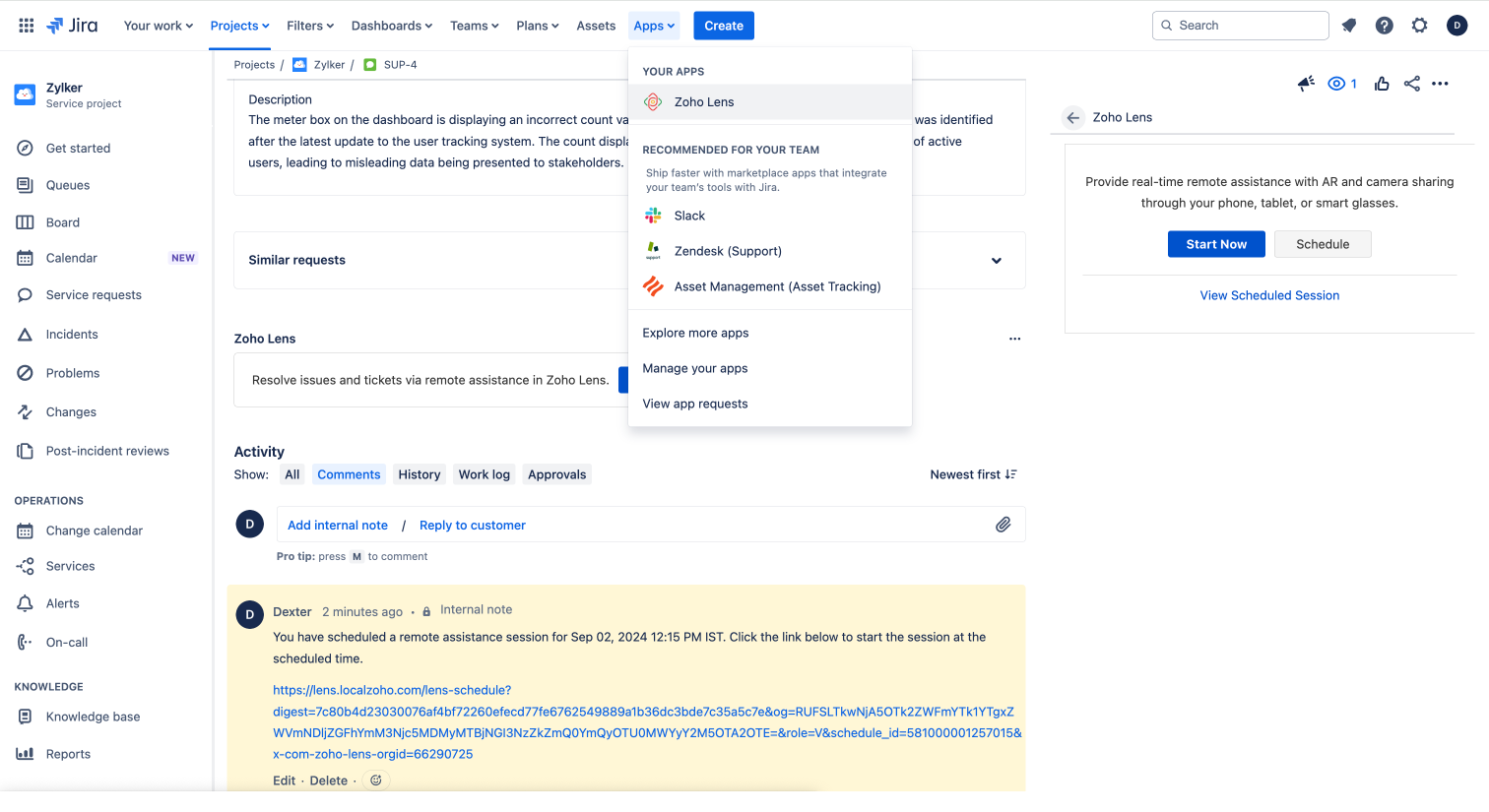1489x812 pixels.
Task: Switch to Work log activity tab
Action: click(485, 474)
